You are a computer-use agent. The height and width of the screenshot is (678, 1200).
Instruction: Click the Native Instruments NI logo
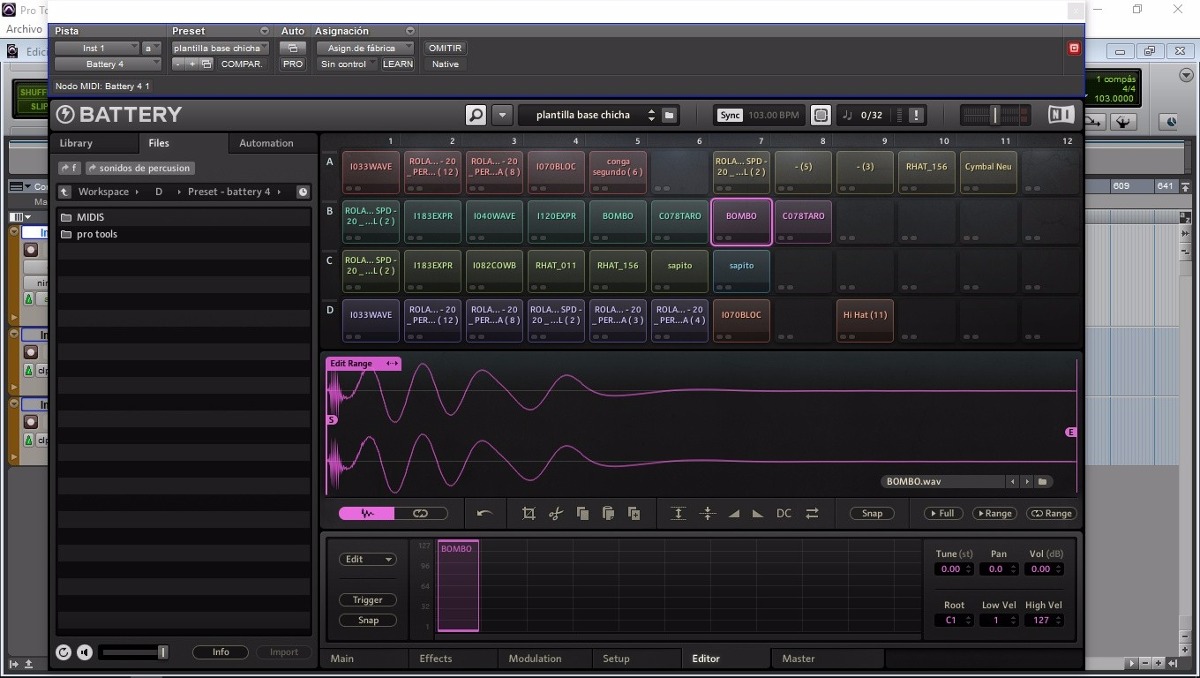tap(1061, 115)
